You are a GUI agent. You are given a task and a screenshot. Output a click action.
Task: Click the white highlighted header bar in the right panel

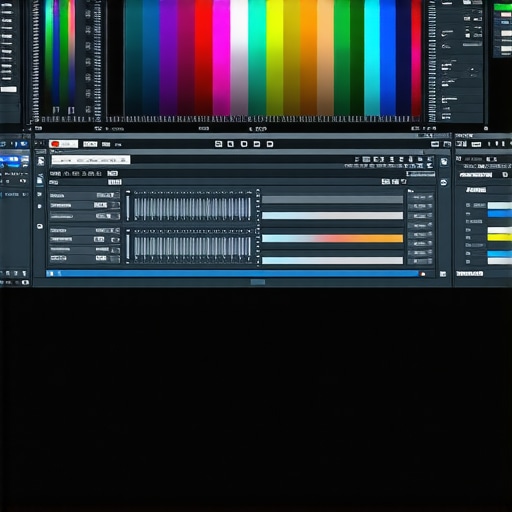[475, 175]
